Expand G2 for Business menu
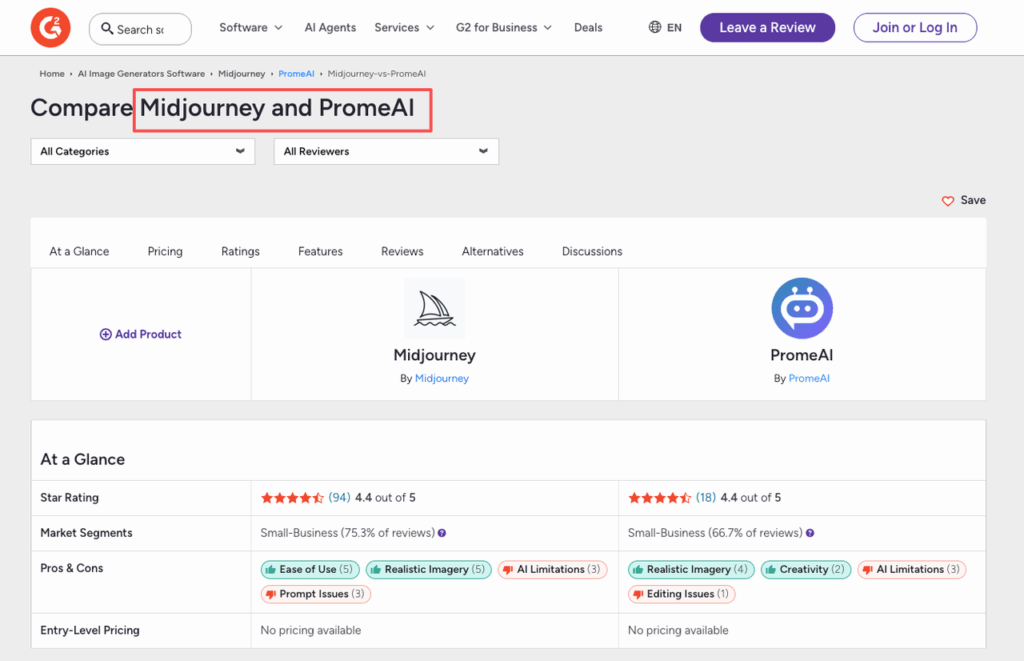The image size is (1024, 661). tap(504, 27)
